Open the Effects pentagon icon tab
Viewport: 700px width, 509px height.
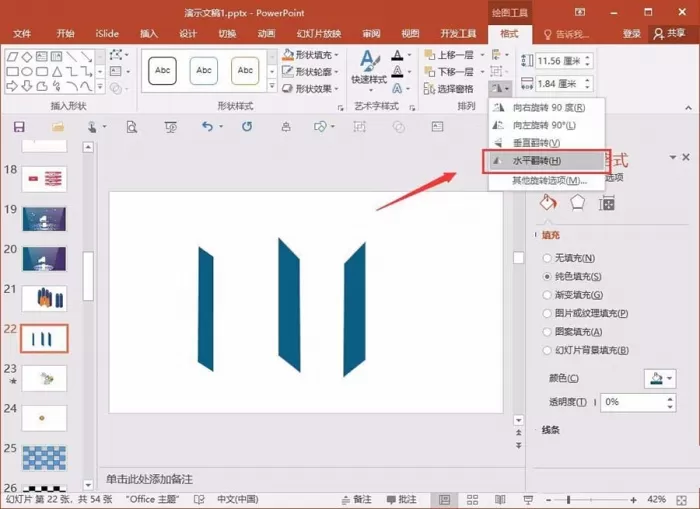click(x=578, y=203)
